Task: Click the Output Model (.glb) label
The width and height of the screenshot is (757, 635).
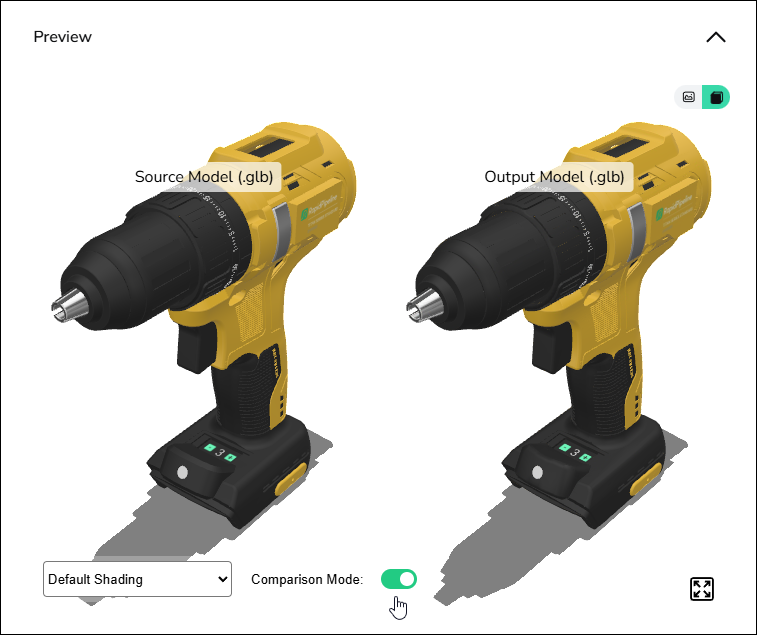Action: click(x=554, y=177)
